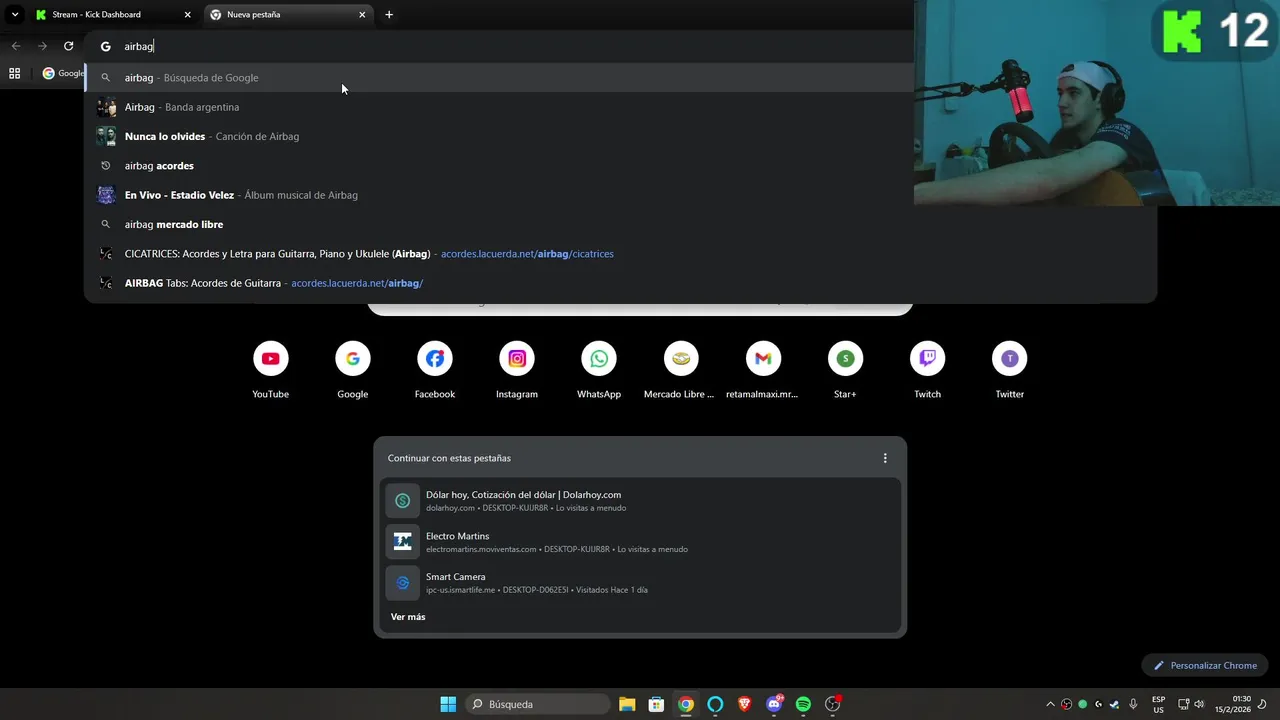The width and height of the screenshot is (1280, 720).
Task: Open the Twitch shortcut
Action: coord(927,369)
